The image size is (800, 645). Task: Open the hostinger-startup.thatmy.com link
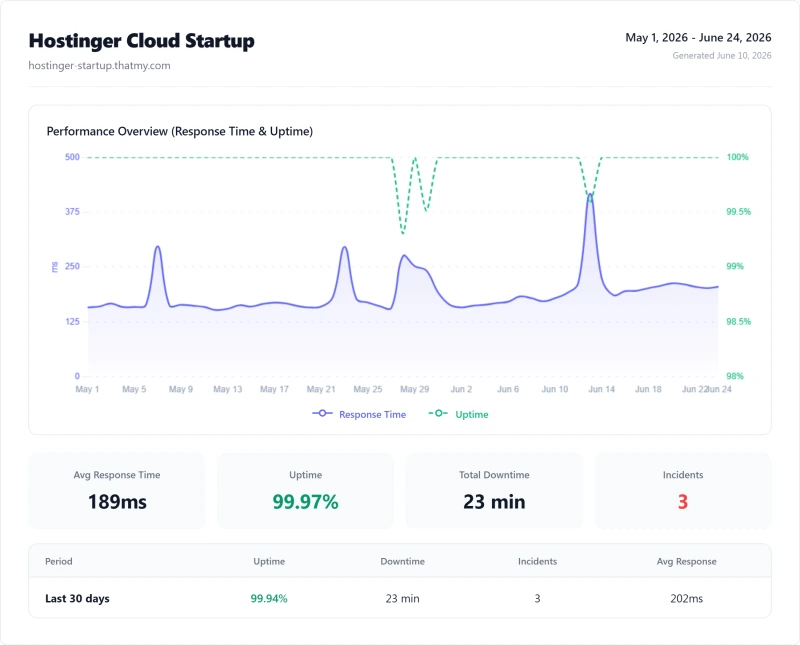pos(99,65)
